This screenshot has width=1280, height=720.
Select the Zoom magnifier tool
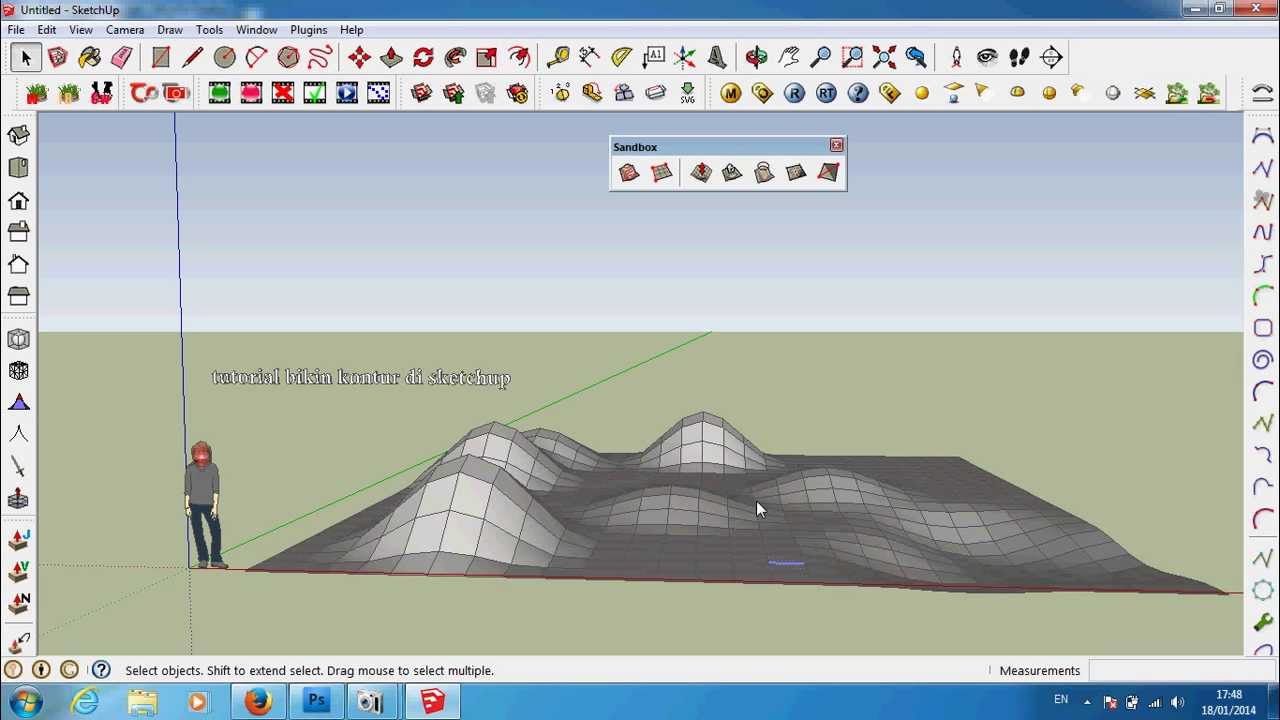[821, 58]
